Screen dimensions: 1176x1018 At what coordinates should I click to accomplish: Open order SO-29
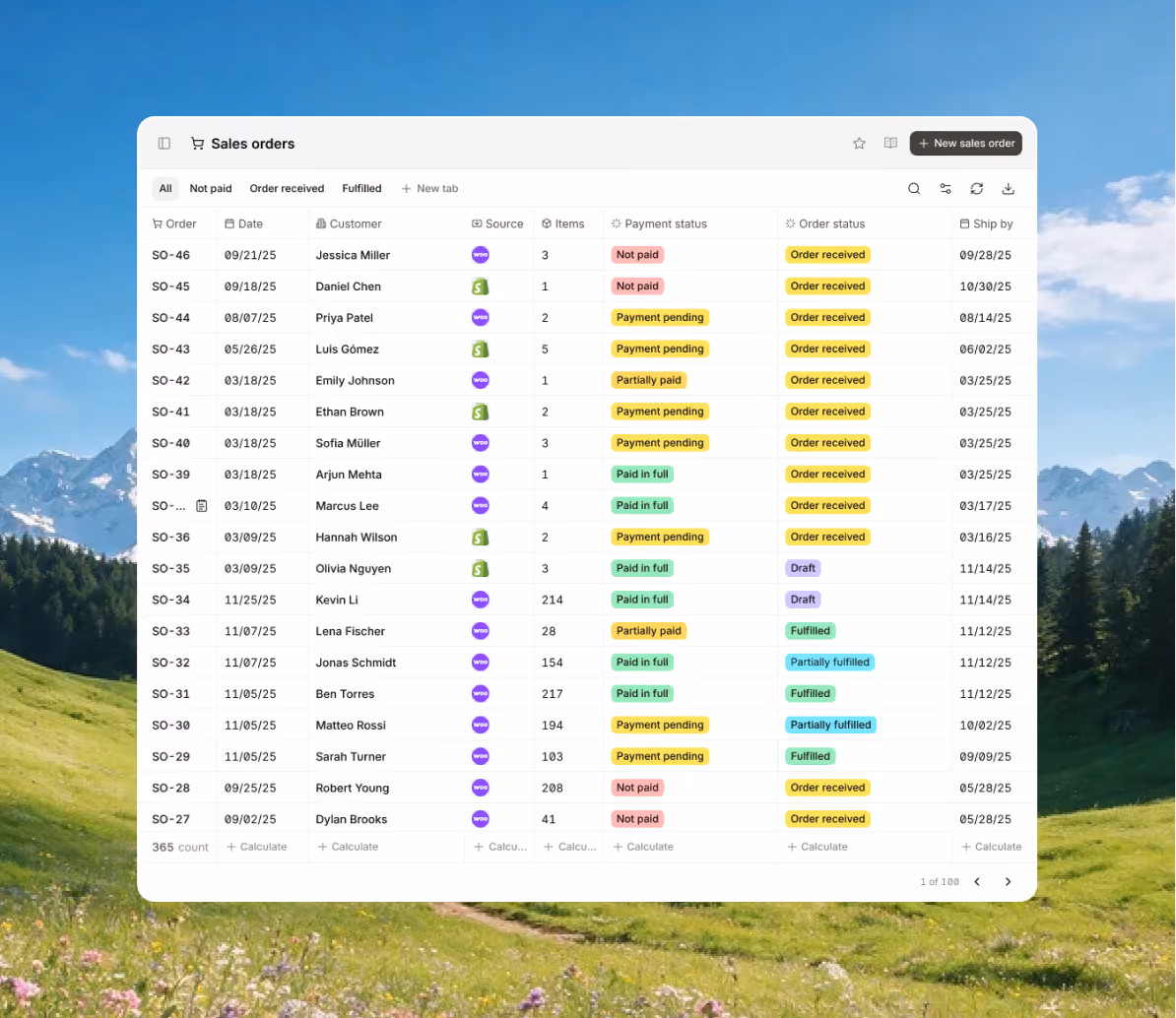171,757
